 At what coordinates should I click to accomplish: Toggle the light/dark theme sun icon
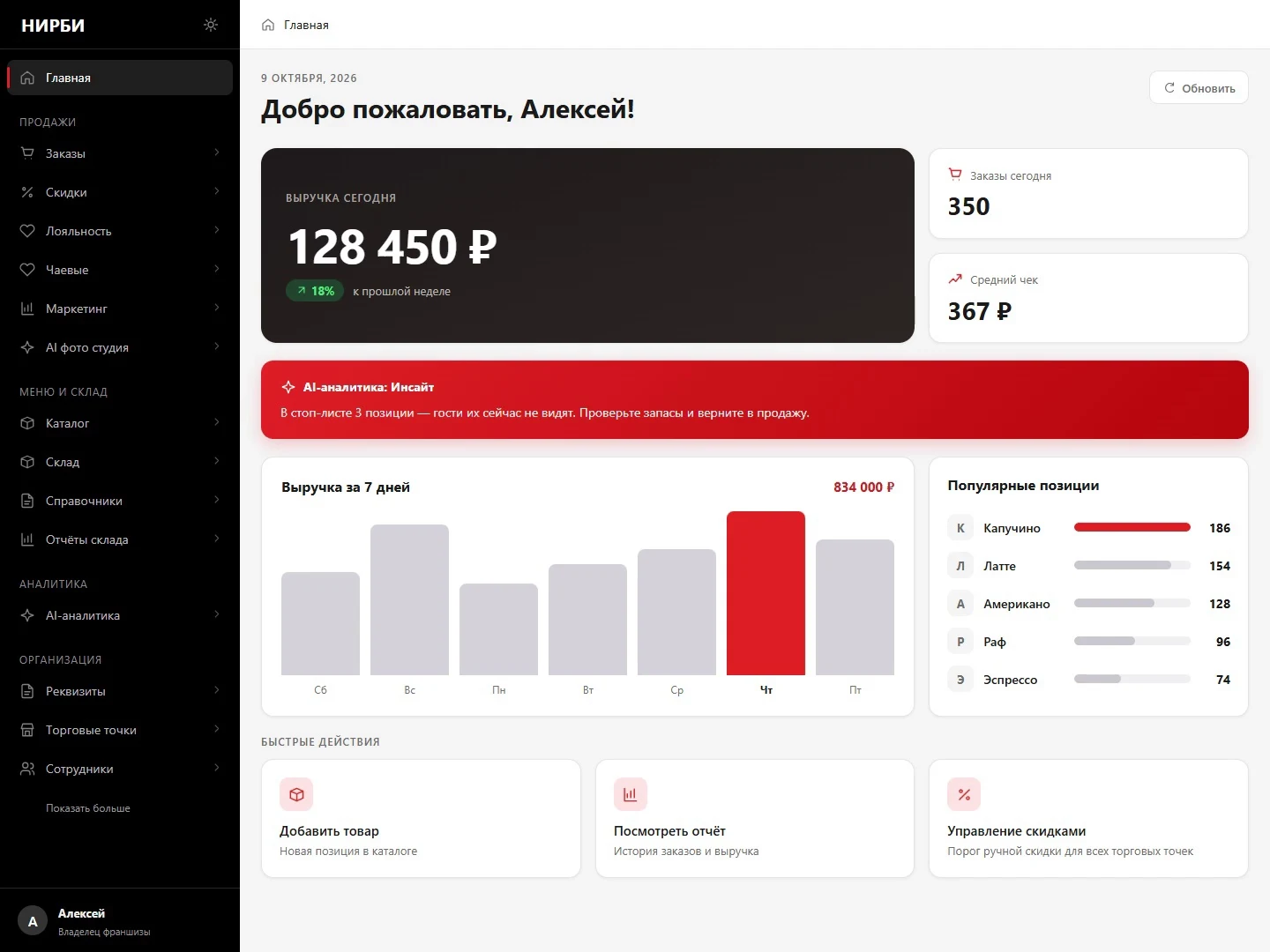point(210,25)
